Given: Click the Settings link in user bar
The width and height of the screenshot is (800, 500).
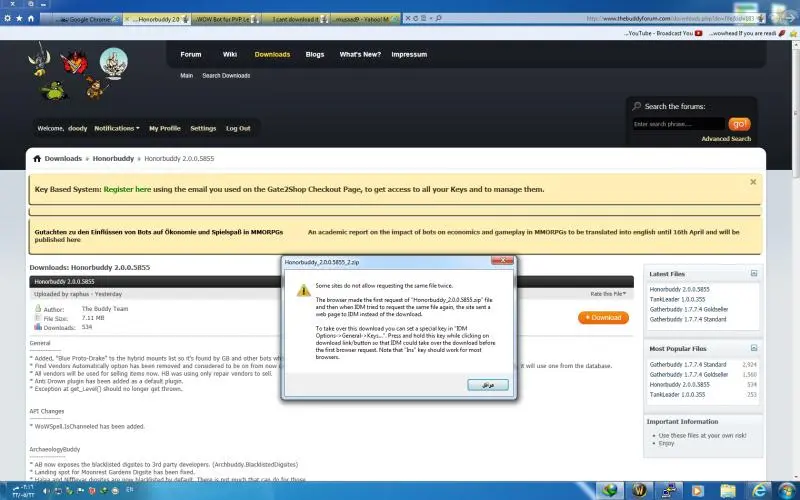Looking at the screenshot, I should 203,129.
